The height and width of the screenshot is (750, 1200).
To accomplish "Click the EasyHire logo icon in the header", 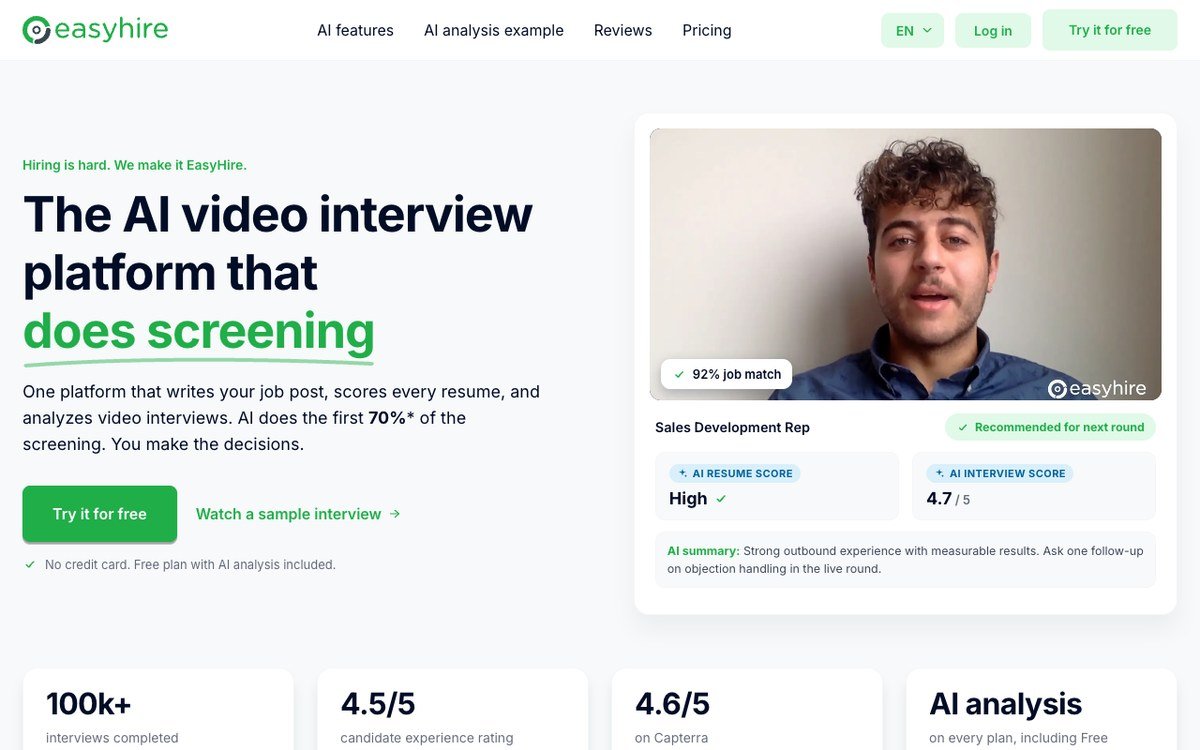I will click(36, 30).
